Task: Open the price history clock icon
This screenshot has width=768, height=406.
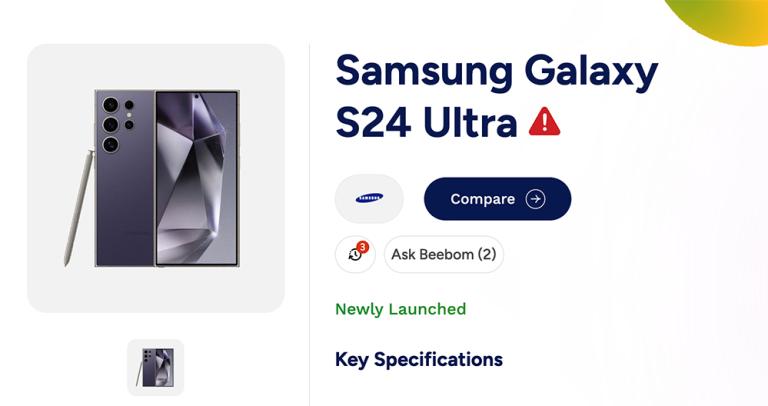Action: pos(354,255)
